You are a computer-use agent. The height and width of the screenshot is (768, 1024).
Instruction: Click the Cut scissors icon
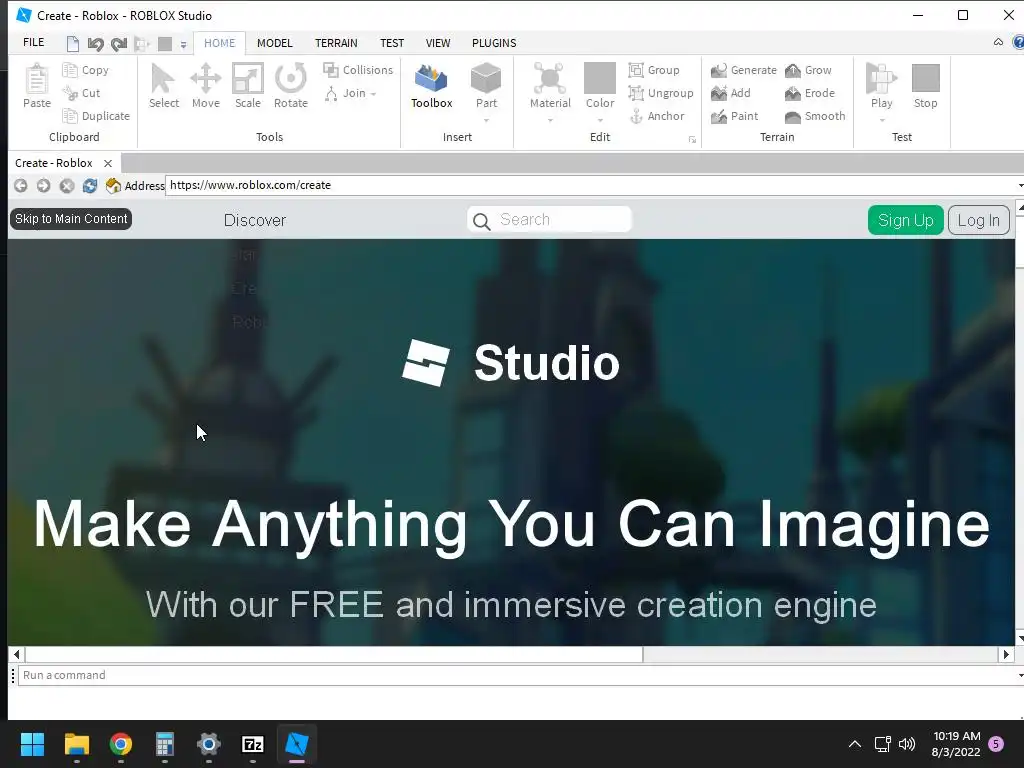(x=69, y=93)
